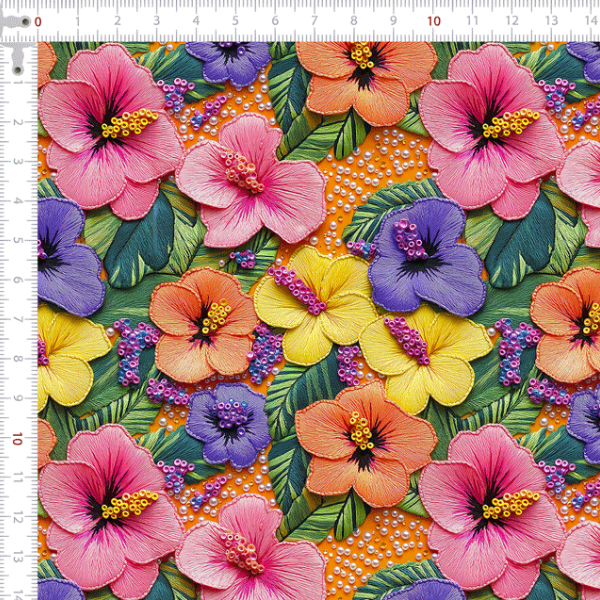Click the number 1 on the left ruler
Image resolution: width=600 pixels, height=600 pixels.
(17, 83)
